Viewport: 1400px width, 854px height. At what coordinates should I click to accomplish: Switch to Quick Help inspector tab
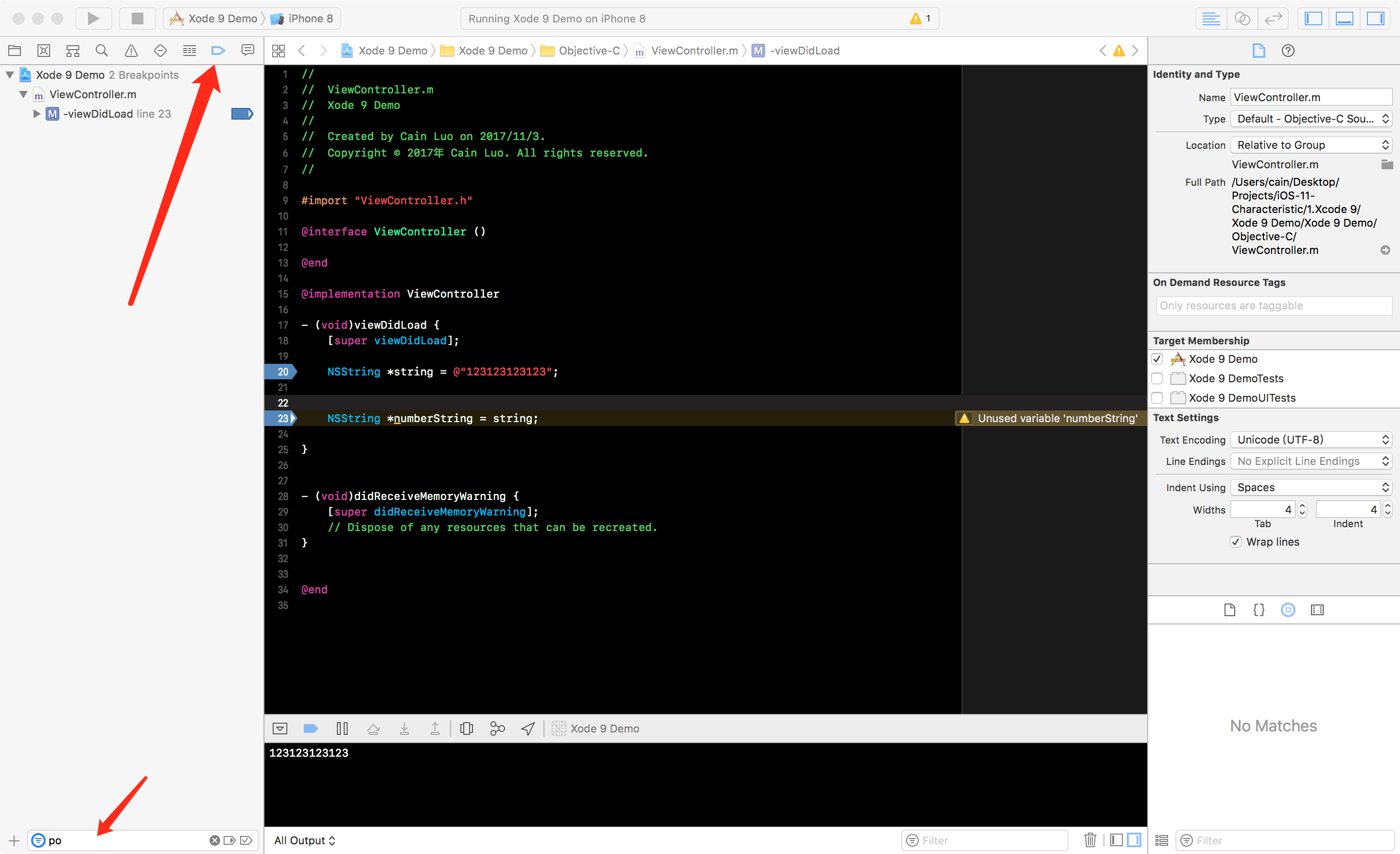pyautogui.click(x=1288, y=51)
